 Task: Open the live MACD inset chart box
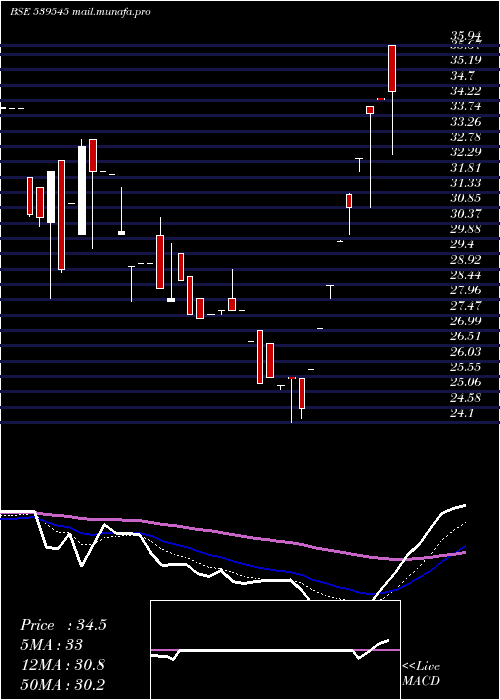(275, 650)
